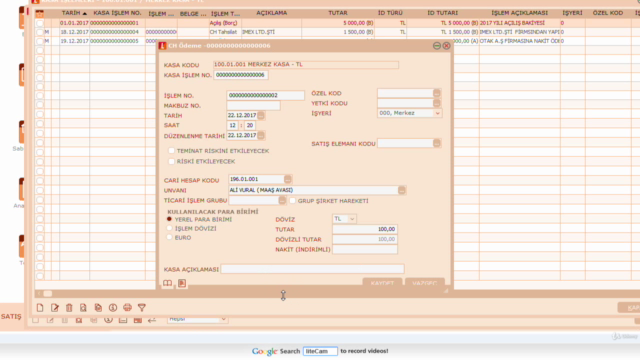Select Yerel Para Birimi radio option

tap(169, 219)
